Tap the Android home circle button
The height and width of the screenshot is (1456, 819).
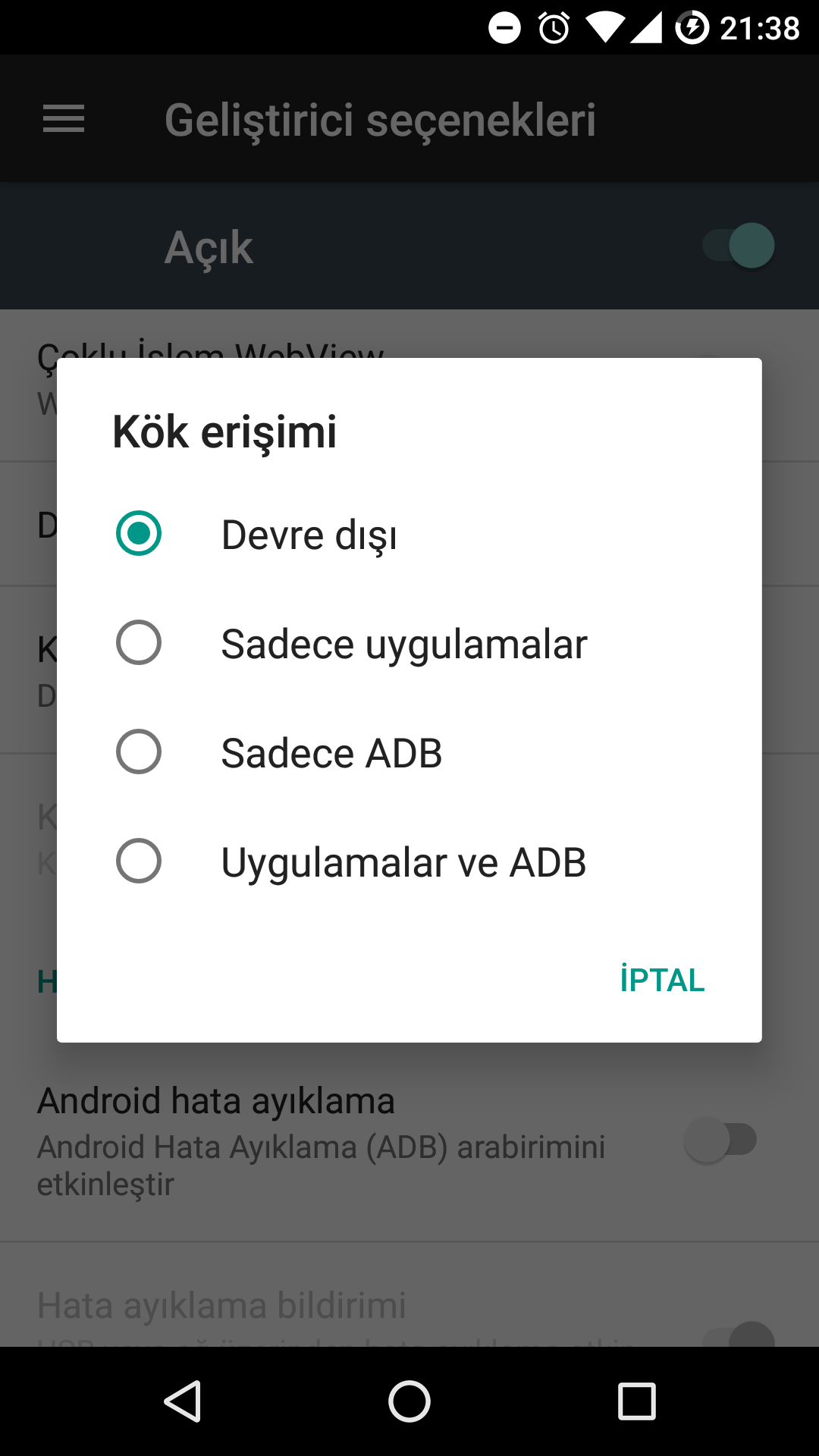click(409, 1401)
